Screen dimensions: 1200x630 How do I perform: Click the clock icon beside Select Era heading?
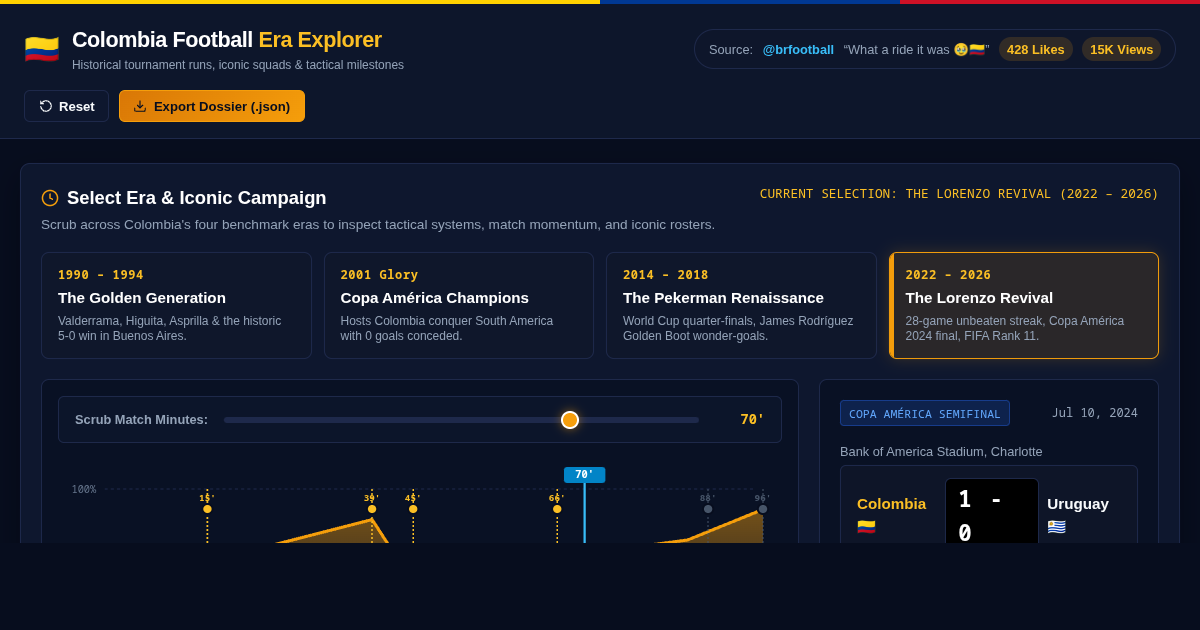point(50,198)
